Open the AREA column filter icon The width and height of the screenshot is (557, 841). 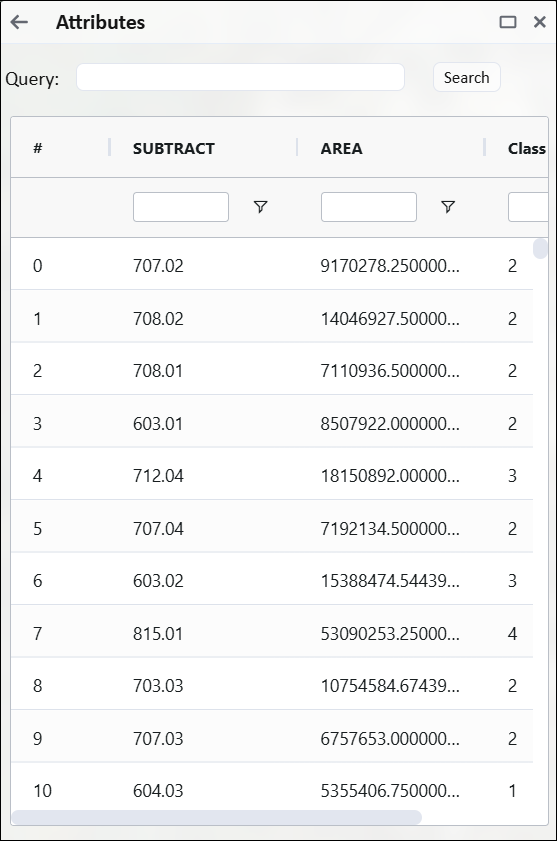[x=448, y=207]
